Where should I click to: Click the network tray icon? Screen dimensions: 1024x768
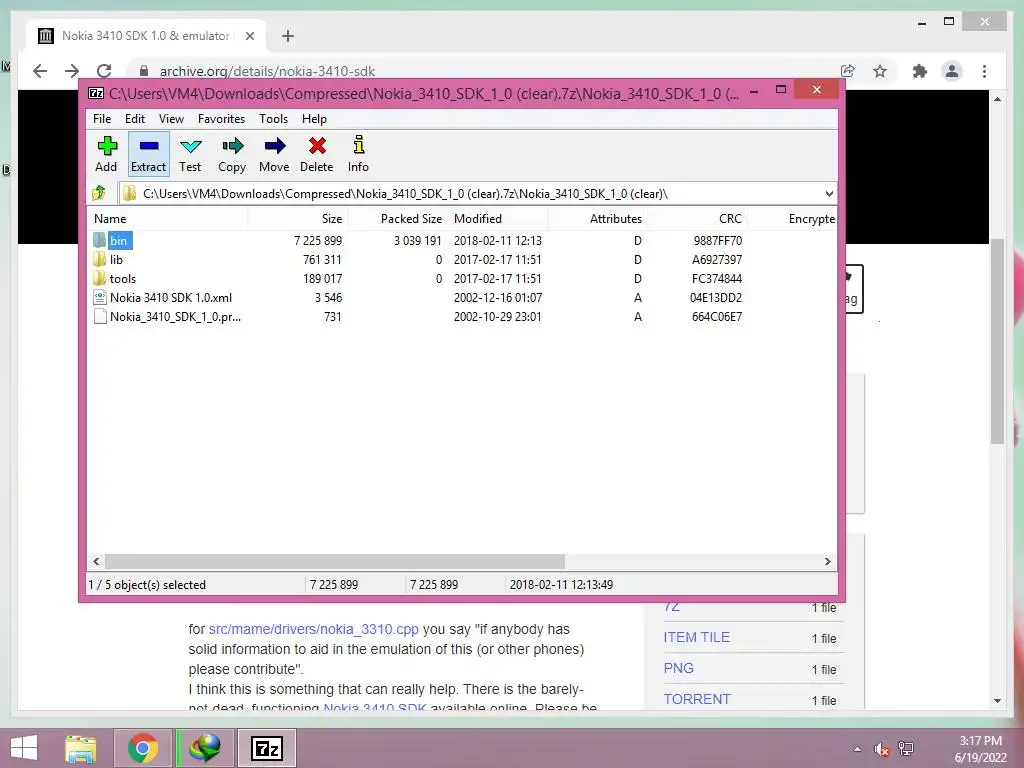906,749
